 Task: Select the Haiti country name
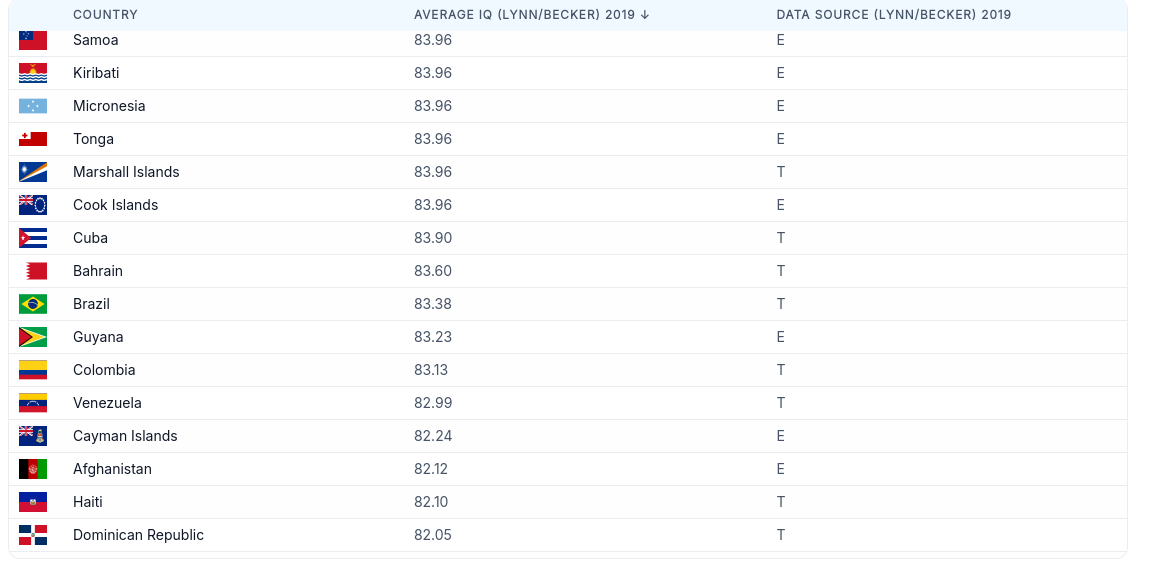point(88,502)
